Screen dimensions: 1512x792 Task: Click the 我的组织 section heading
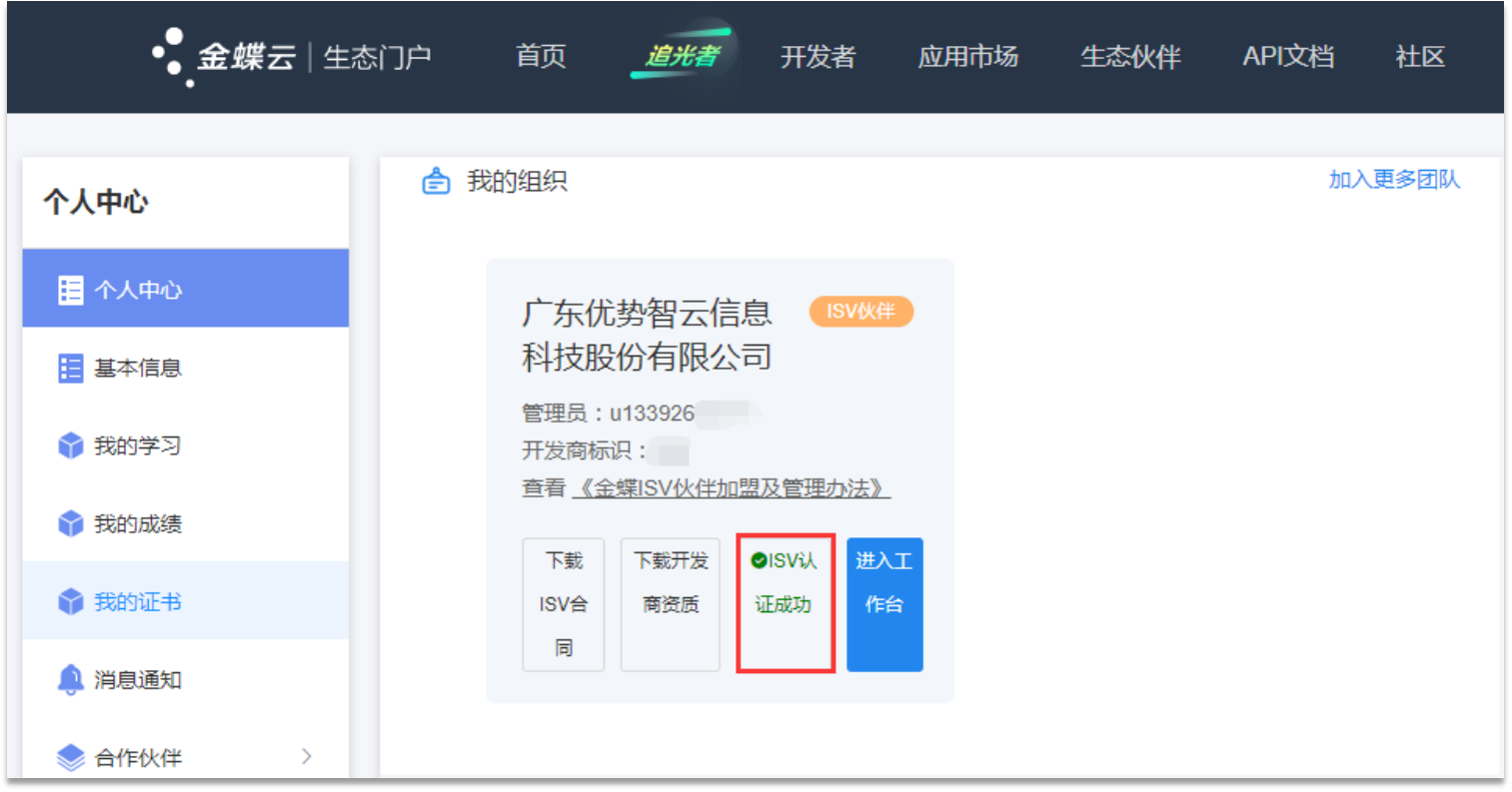tap(517, 181)
